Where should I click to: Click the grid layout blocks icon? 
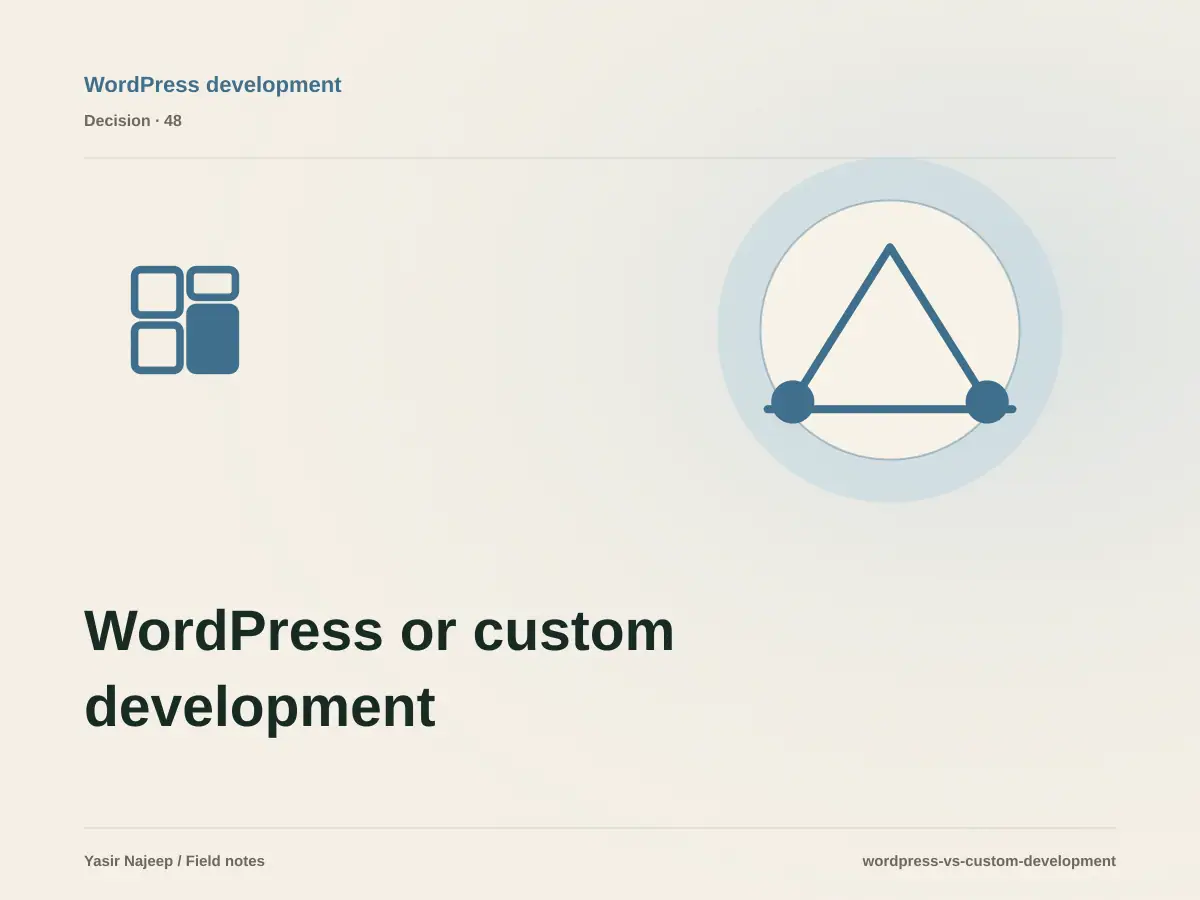click(185, 320)
